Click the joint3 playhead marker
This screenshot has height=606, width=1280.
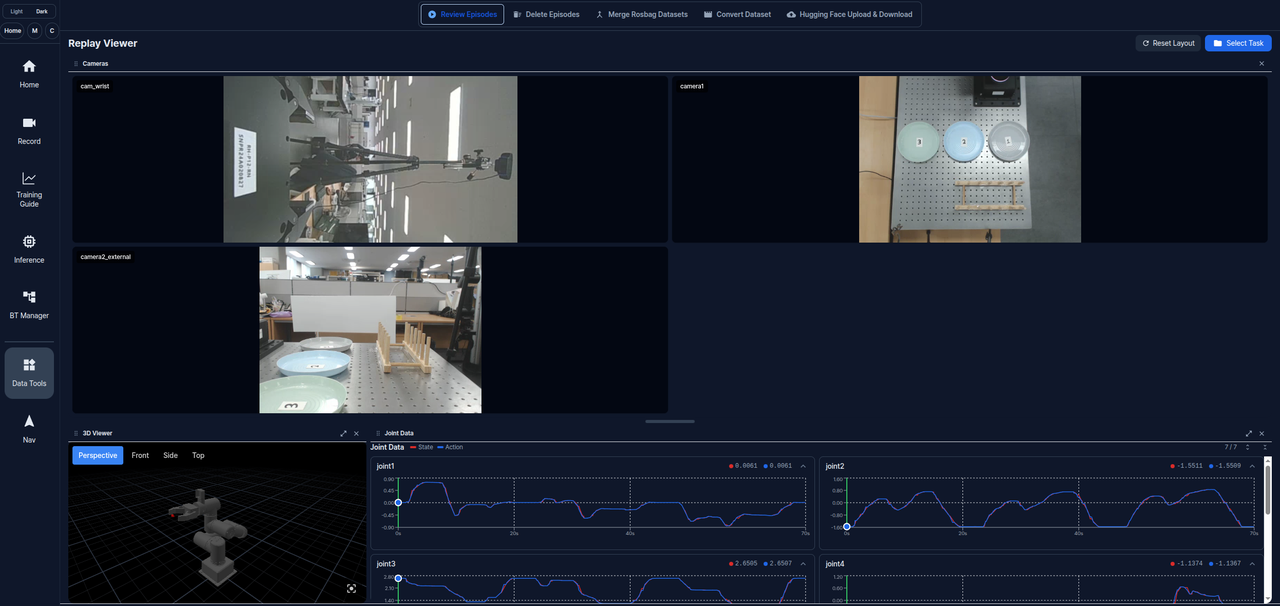tap(398, 578)
